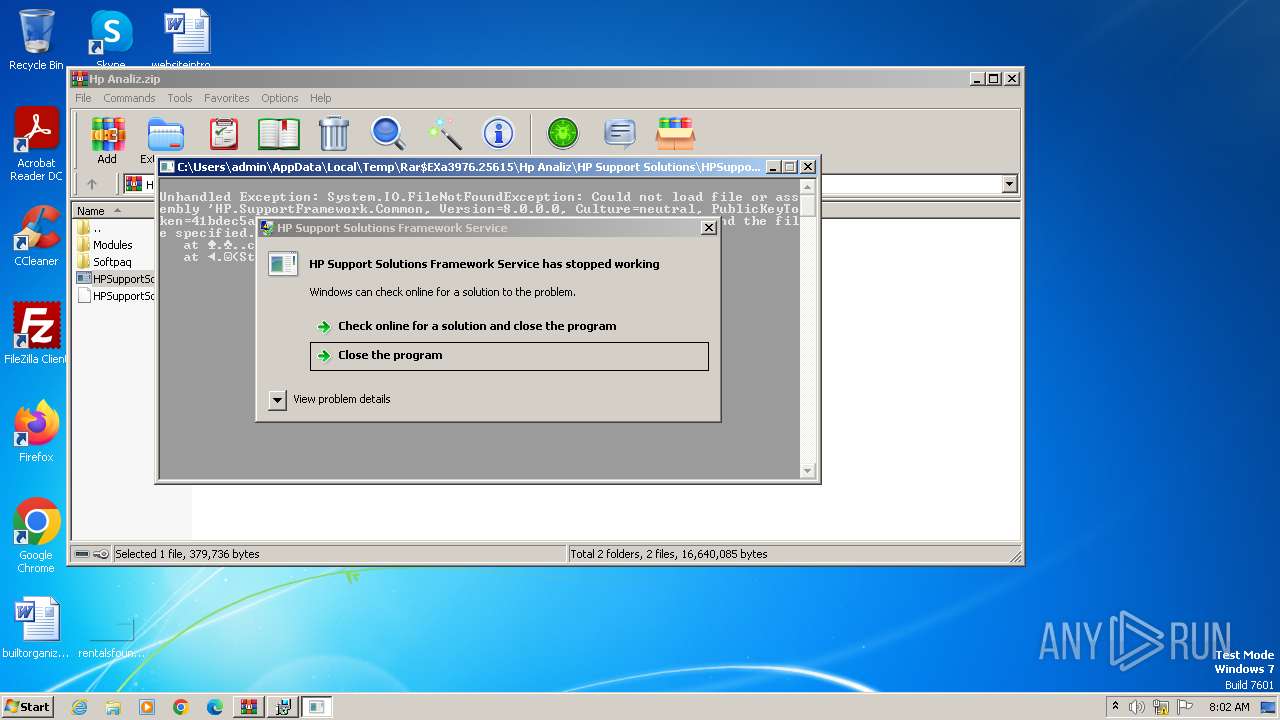Open Internet Explorer from the taskbar
1280x720 pixels.
click(80, 707)
